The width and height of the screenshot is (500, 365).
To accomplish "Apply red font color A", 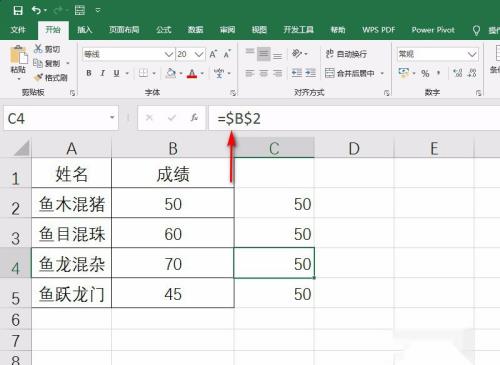I will click(192, 73).
